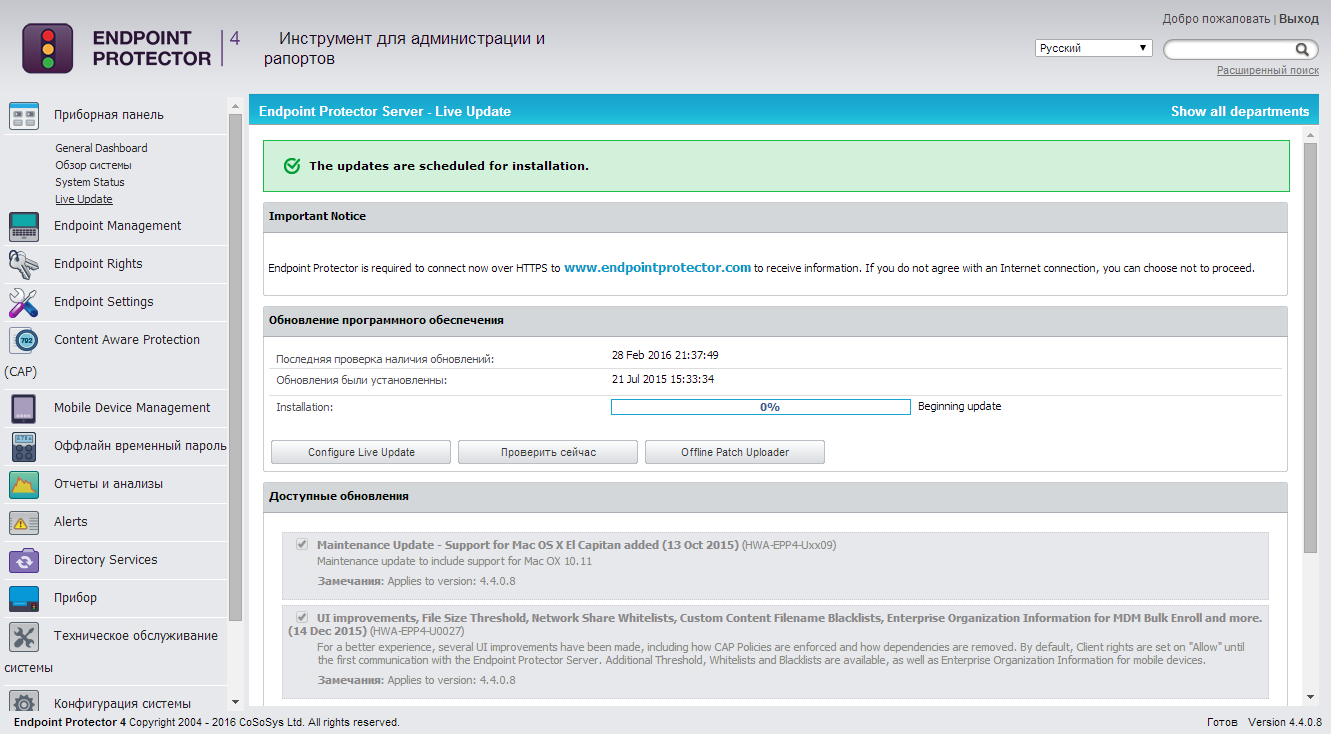Click the updates scheduled for installation message

(449, 166)
